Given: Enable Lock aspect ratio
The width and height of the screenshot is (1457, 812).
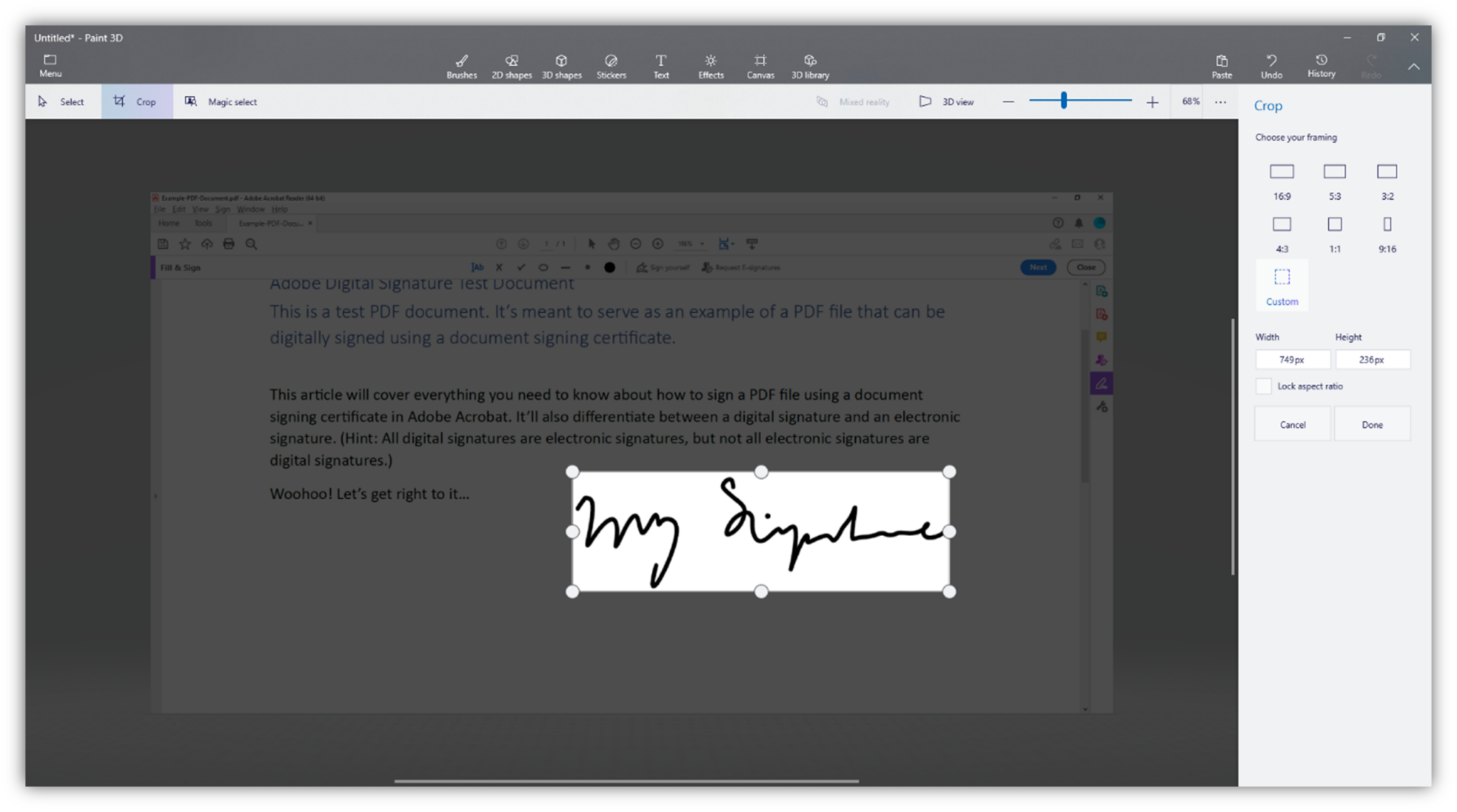Looking at the screenshot, I should pyautogui.click(x=1263, y=385).
